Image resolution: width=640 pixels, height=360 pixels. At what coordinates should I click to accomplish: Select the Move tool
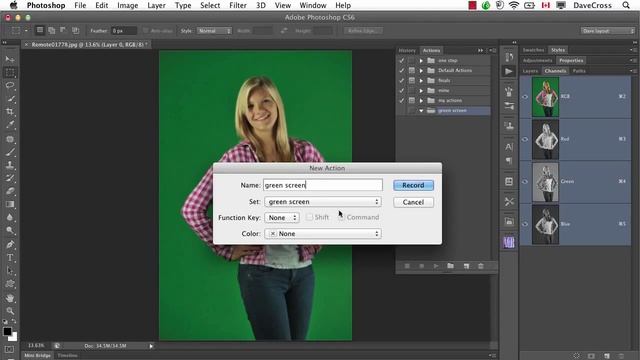tap(10, 59)
